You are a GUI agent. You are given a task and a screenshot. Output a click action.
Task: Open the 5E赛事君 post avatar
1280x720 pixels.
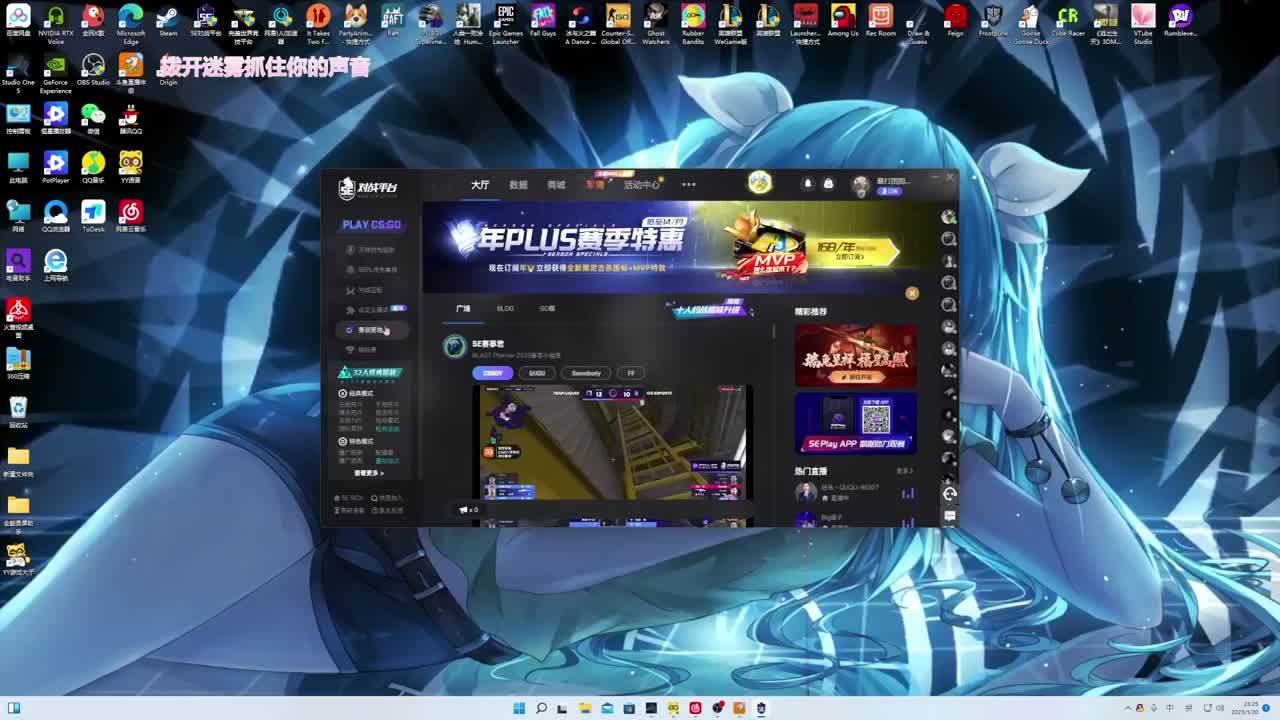coord(455,347)
